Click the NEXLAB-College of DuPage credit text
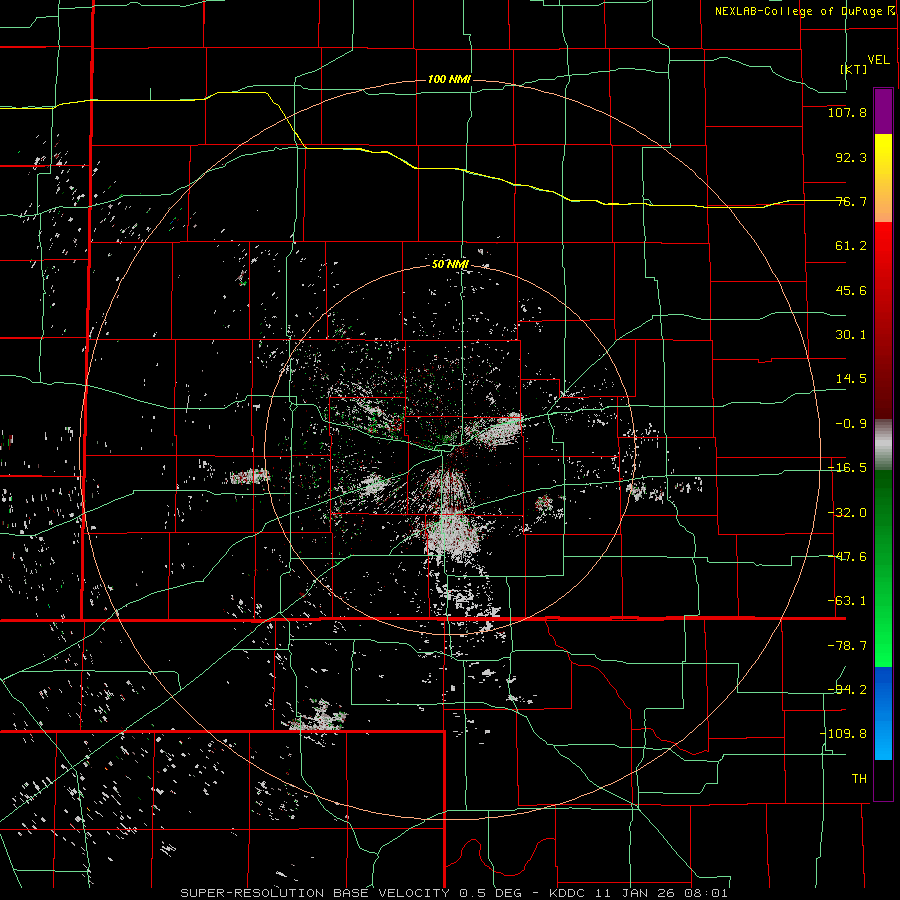The width and height of the screenshot is (900, 900). [804, 11]
